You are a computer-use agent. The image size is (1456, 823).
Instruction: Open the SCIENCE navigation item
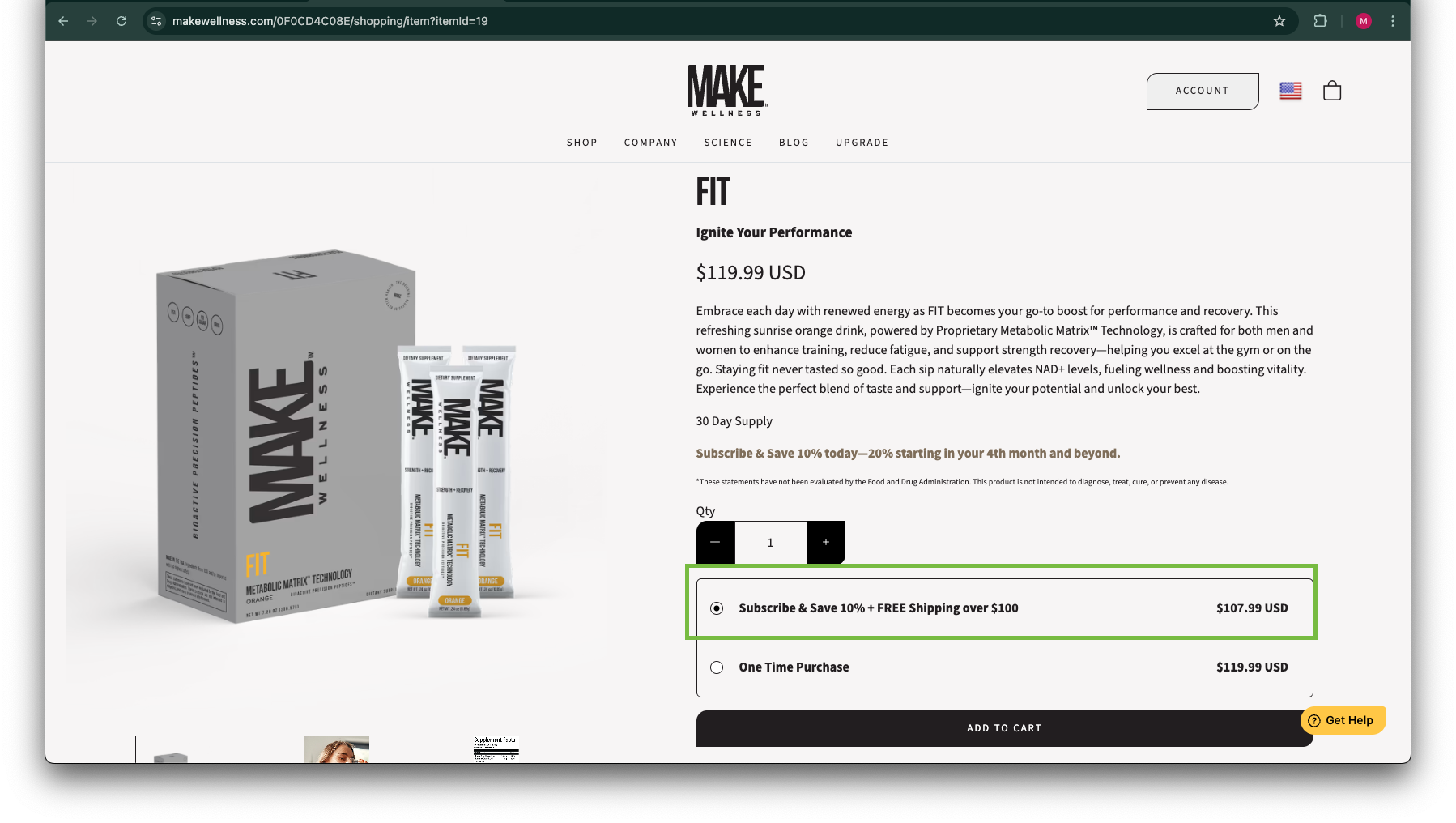tap(728, 143)
